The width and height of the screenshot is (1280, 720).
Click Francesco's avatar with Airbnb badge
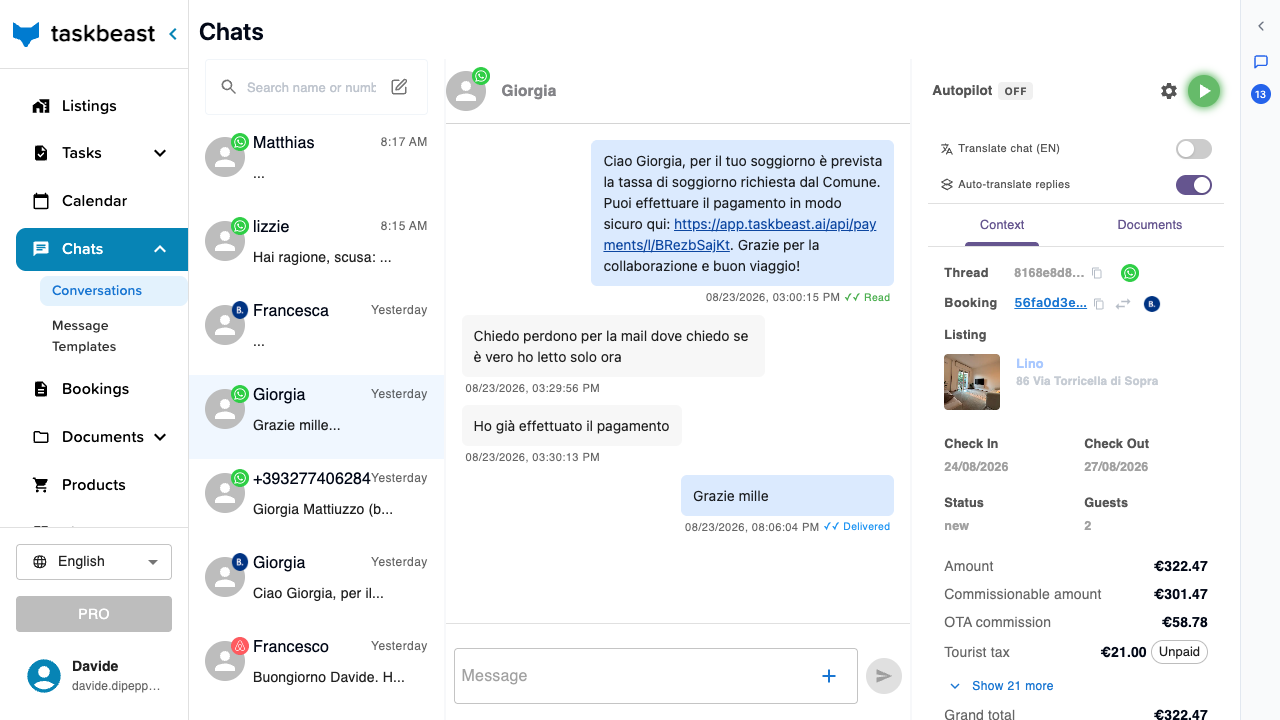pyautogui.click(x=225, y=661)
